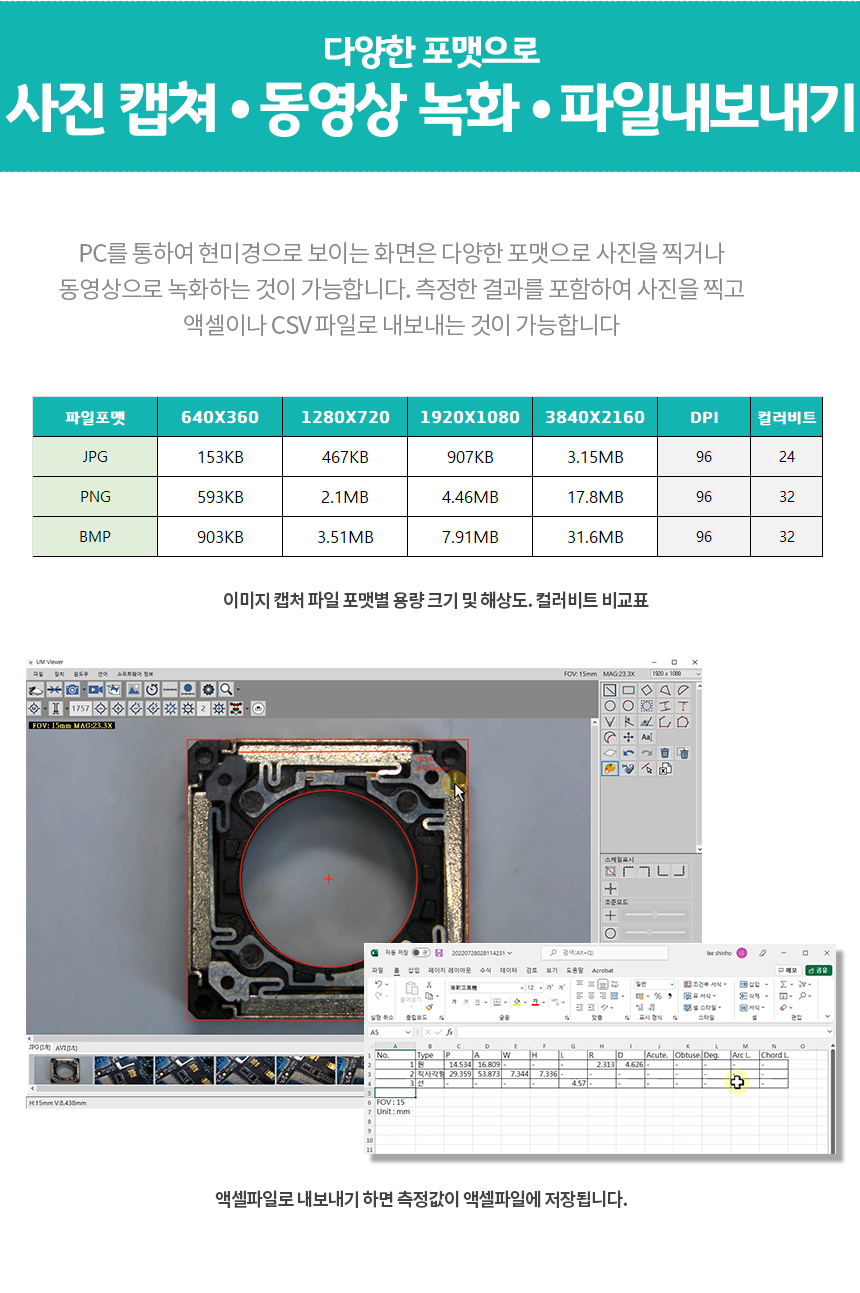Click the undo arrow in tool panel
The image size is (860, 1293).
[628, 753]
